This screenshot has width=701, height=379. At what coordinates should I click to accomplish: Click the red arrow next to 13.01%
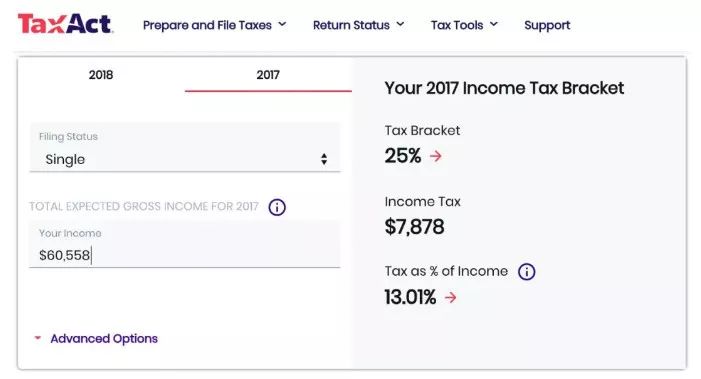(451, 297)
